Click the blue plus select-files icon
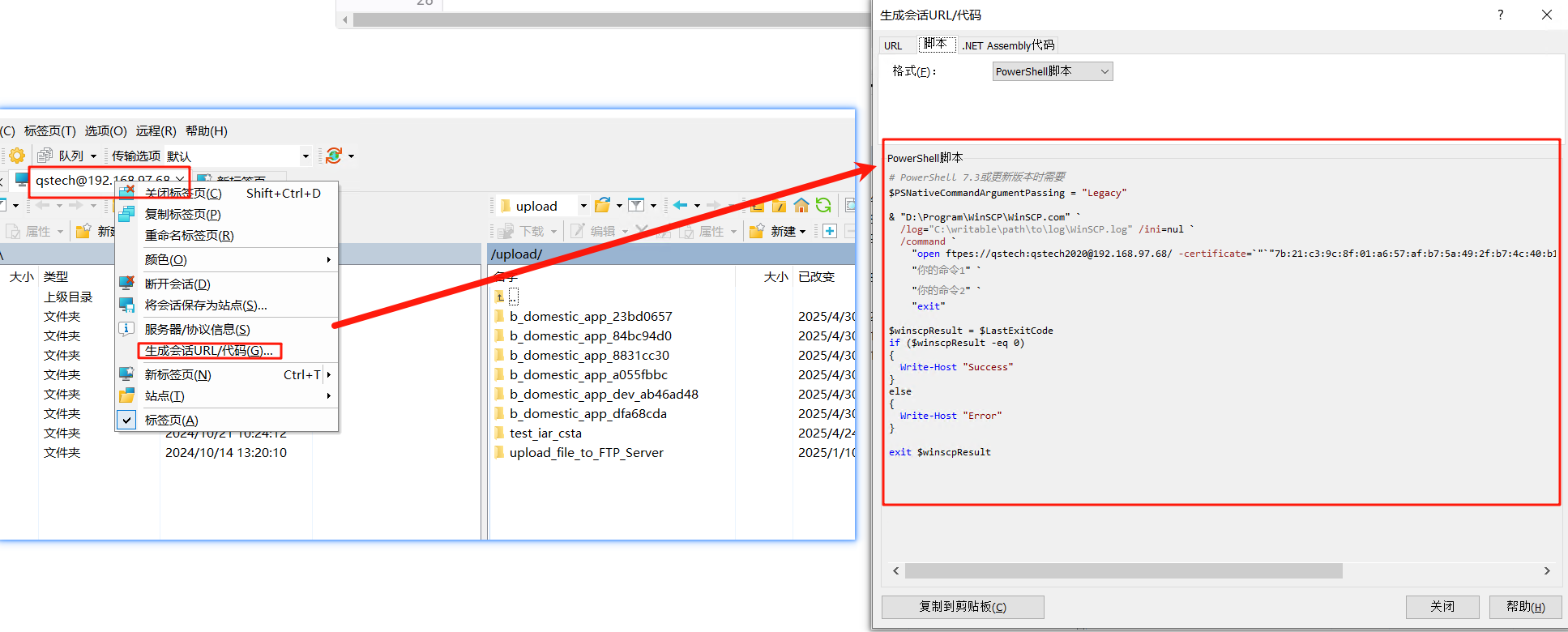Viewport: 1568px width, 632px height. pos(830,231)
